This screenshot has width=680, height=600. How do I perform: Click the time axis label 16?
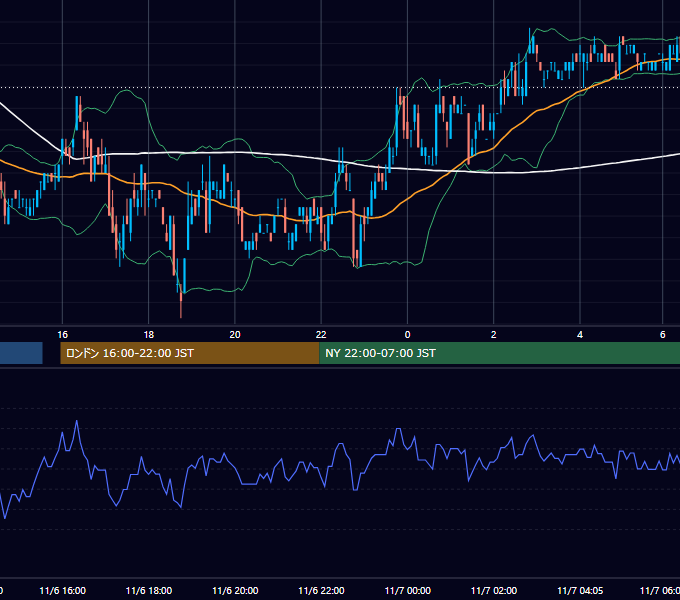[62, 334]
